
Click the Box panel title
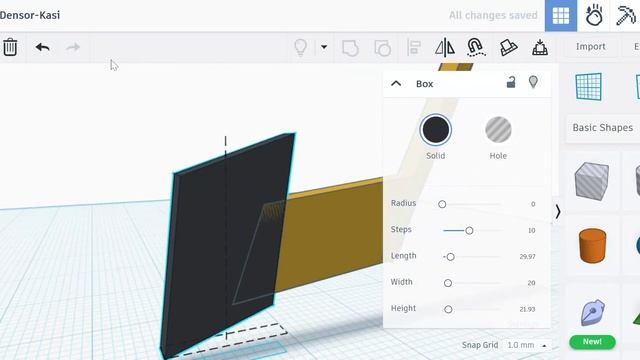click(x=424, y=84)
